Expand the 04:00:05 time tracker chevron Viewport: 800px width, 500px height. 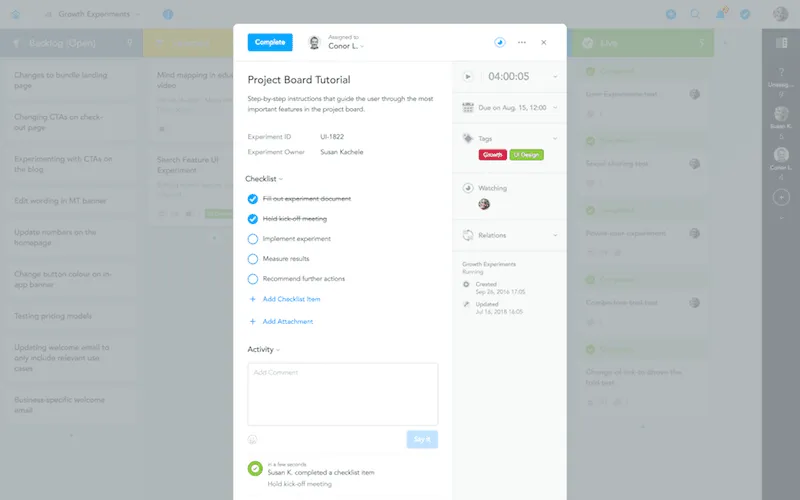555,77
